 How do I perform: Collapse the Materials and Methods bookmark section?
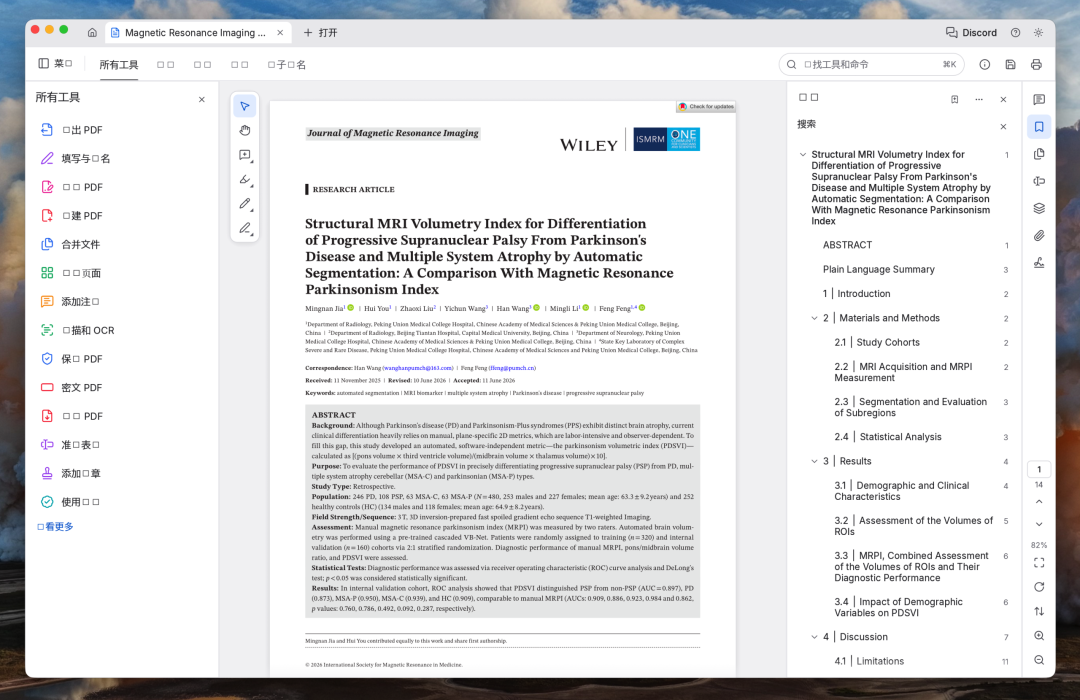point(814,318)
